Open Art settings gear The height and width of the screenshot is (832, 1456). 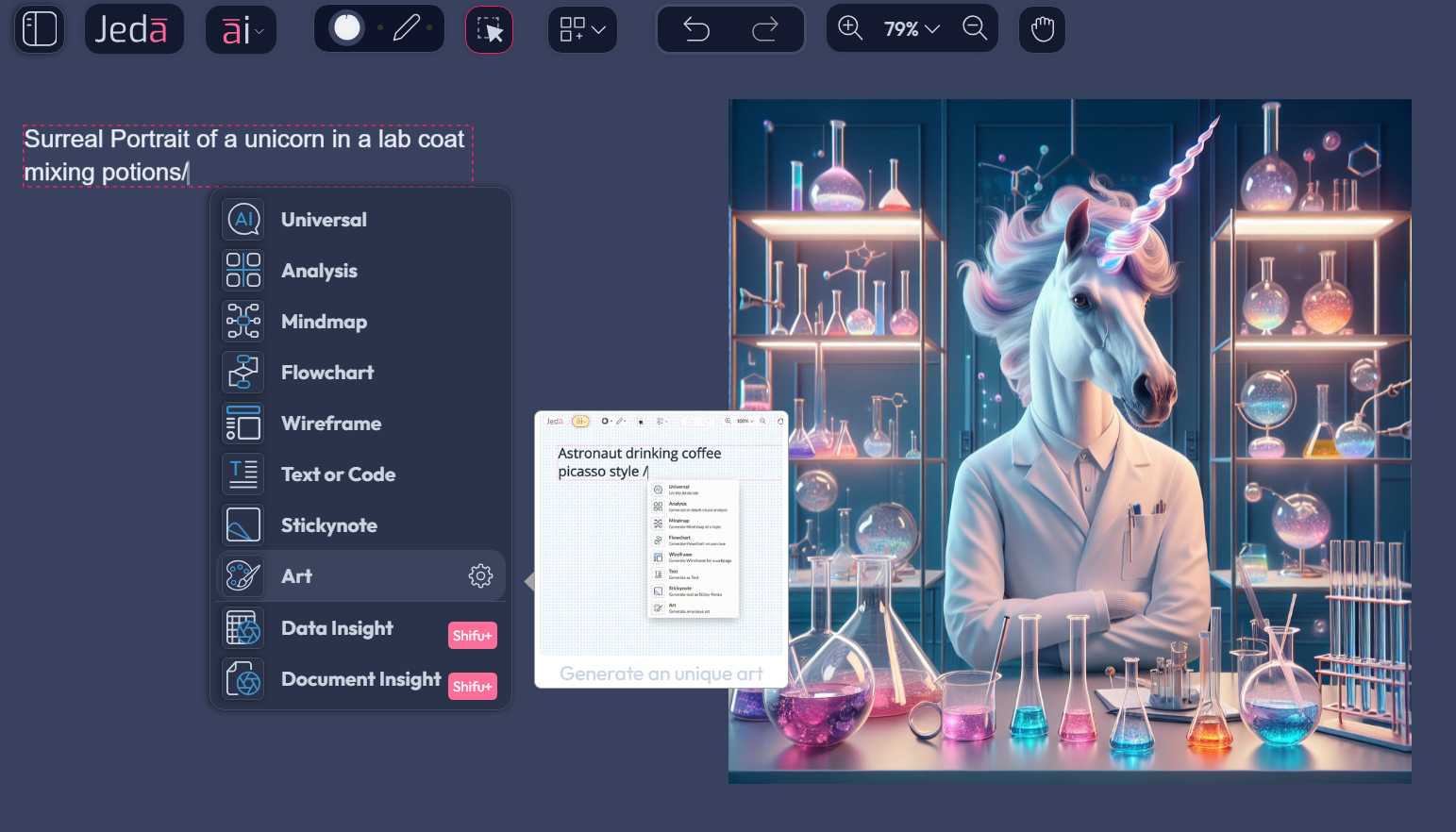click(481, 576)
